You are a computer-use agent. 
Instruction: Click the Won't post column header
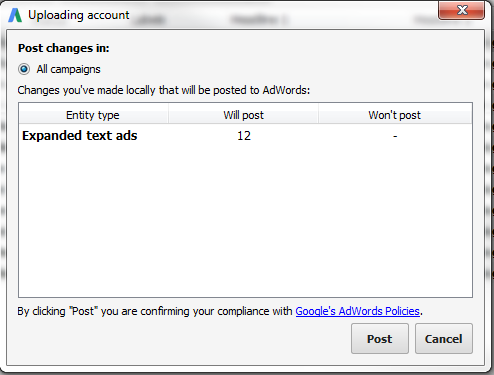click(x=395, y=115)
